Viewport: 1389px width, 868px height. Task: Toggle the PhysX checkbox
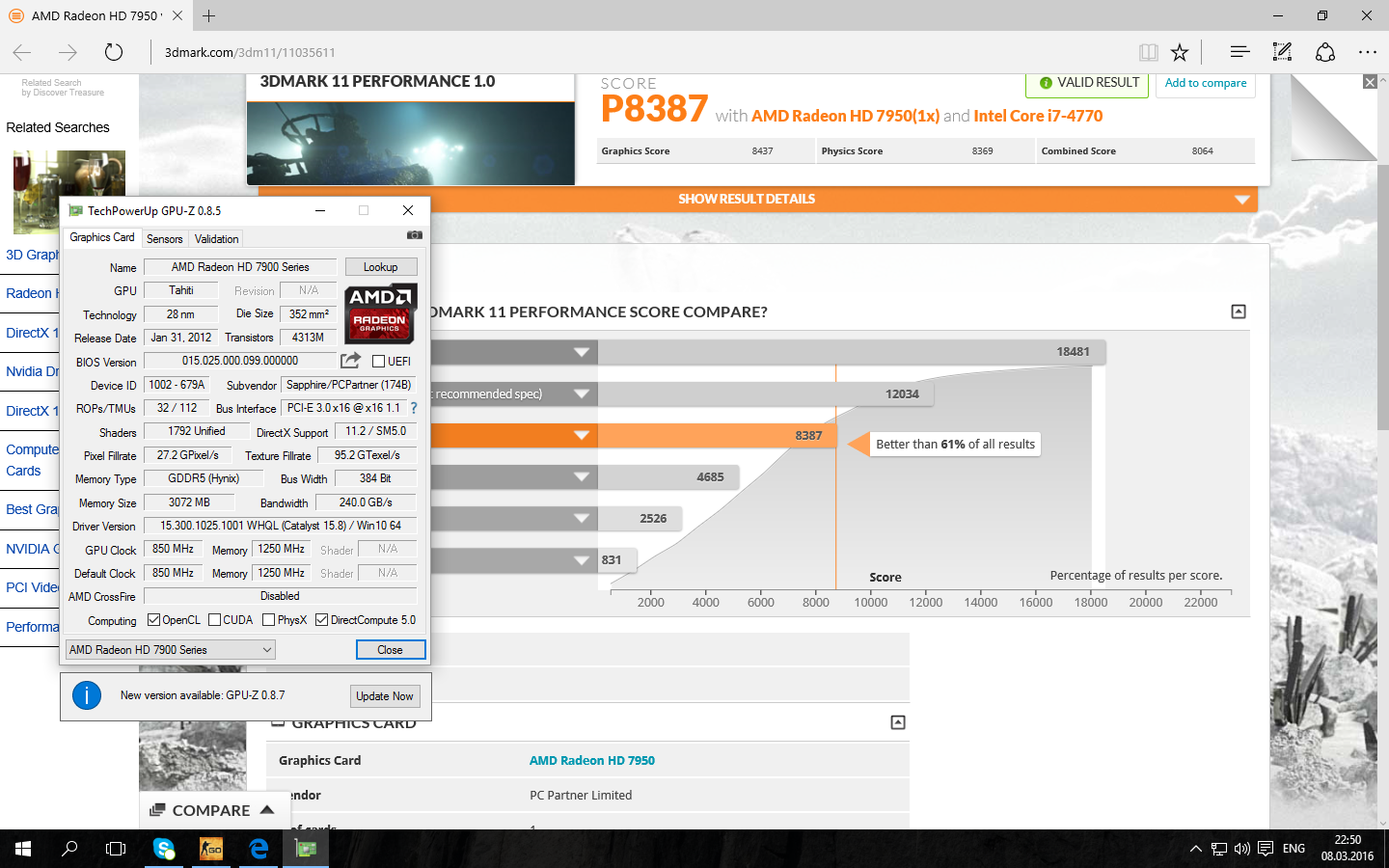point(268,620)
